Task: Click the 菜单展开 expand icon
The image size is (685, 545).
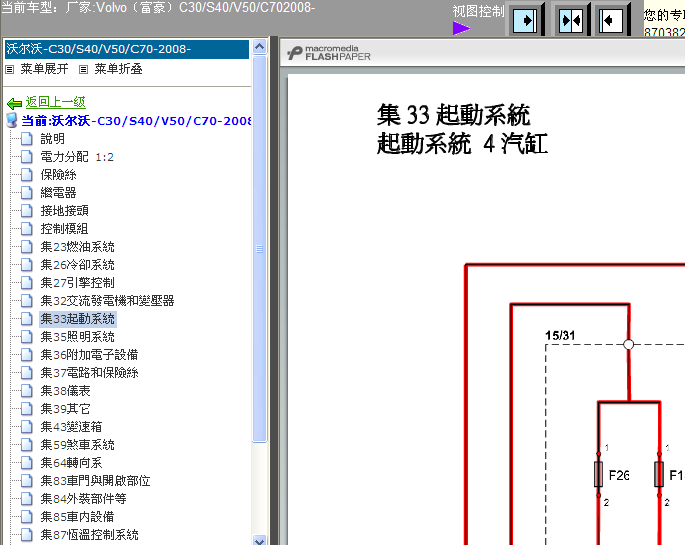Action: point(10,69)
